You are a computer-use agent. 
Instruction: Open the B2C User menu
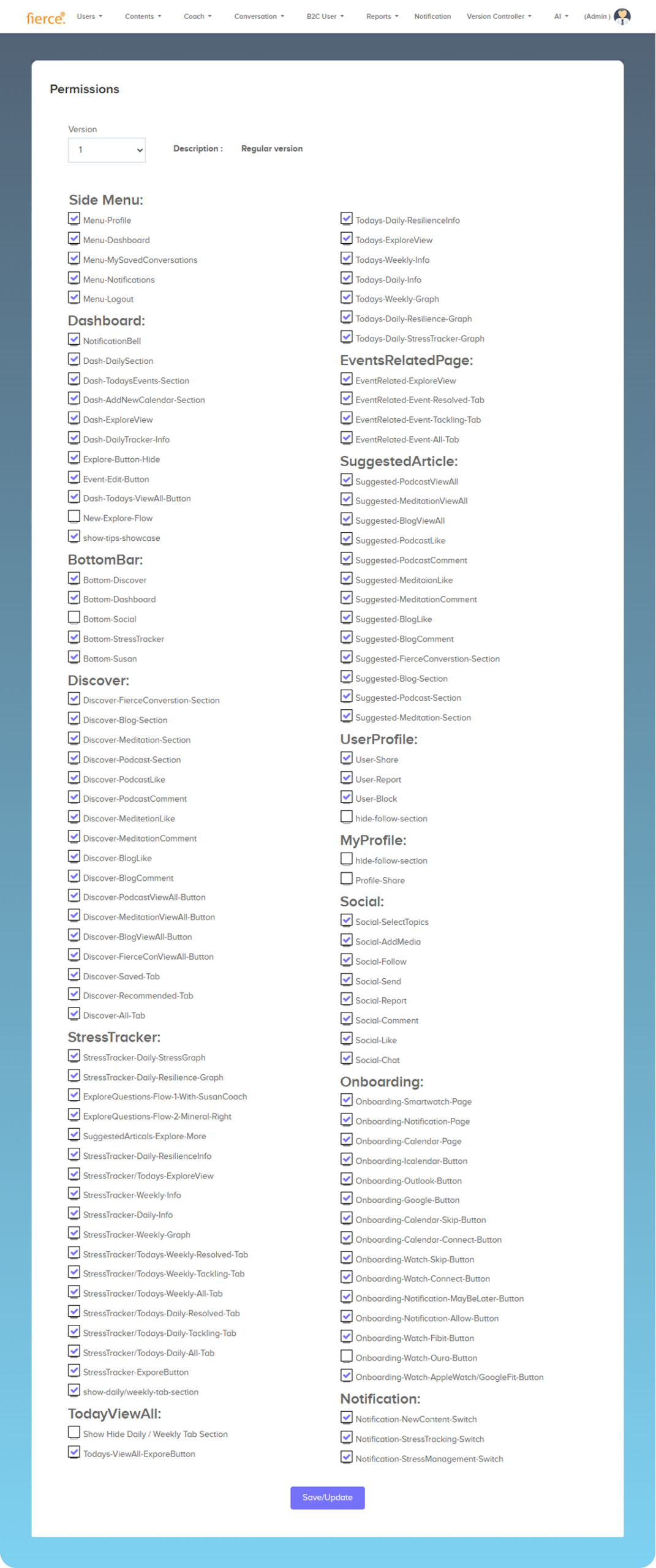click(325, 17)
